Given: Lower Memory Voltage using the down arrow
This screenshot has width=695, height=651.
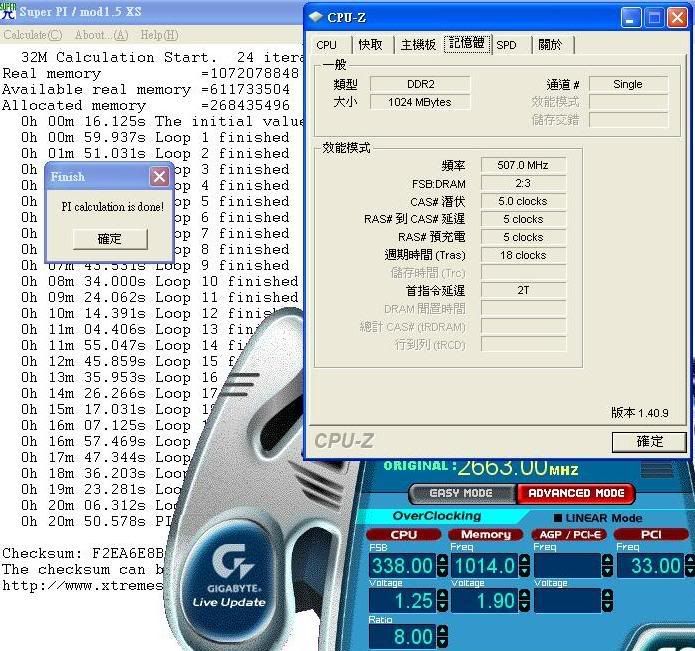Looking at the screenshot, I should click(x=524, y=606).
